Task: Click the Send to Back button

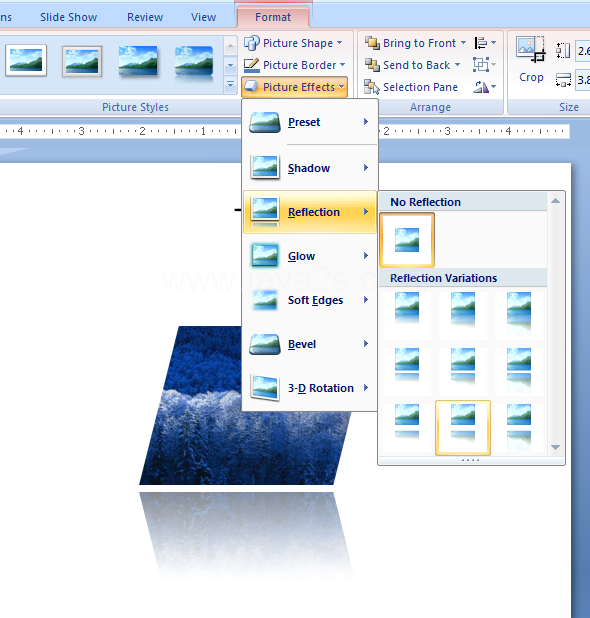Action: pos(407,65)
